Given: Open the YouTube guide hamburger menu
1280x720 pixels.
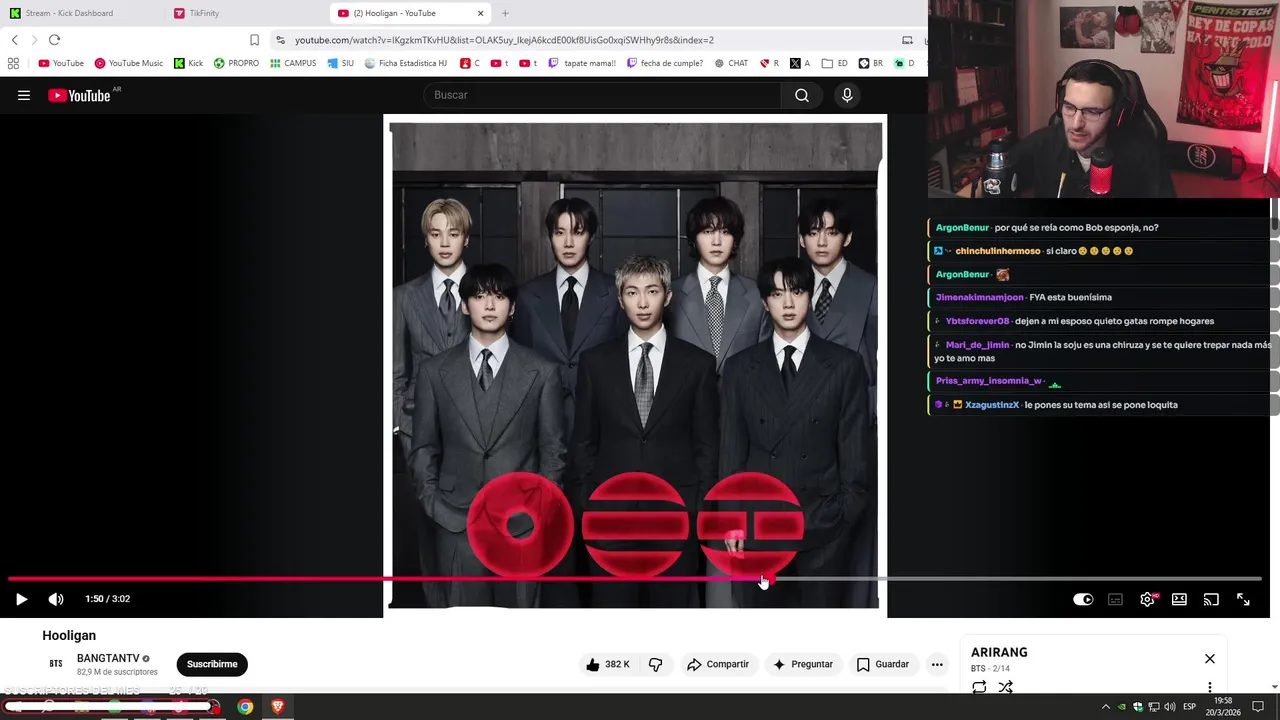Looking at the screenshot, I should [24, 95].
